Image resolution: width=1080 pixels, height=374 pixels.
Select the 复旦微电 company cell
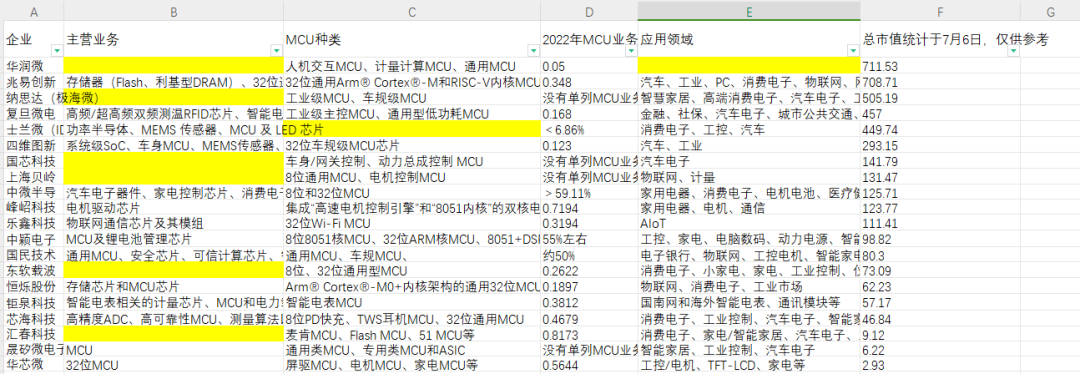[x=34, y=113]
